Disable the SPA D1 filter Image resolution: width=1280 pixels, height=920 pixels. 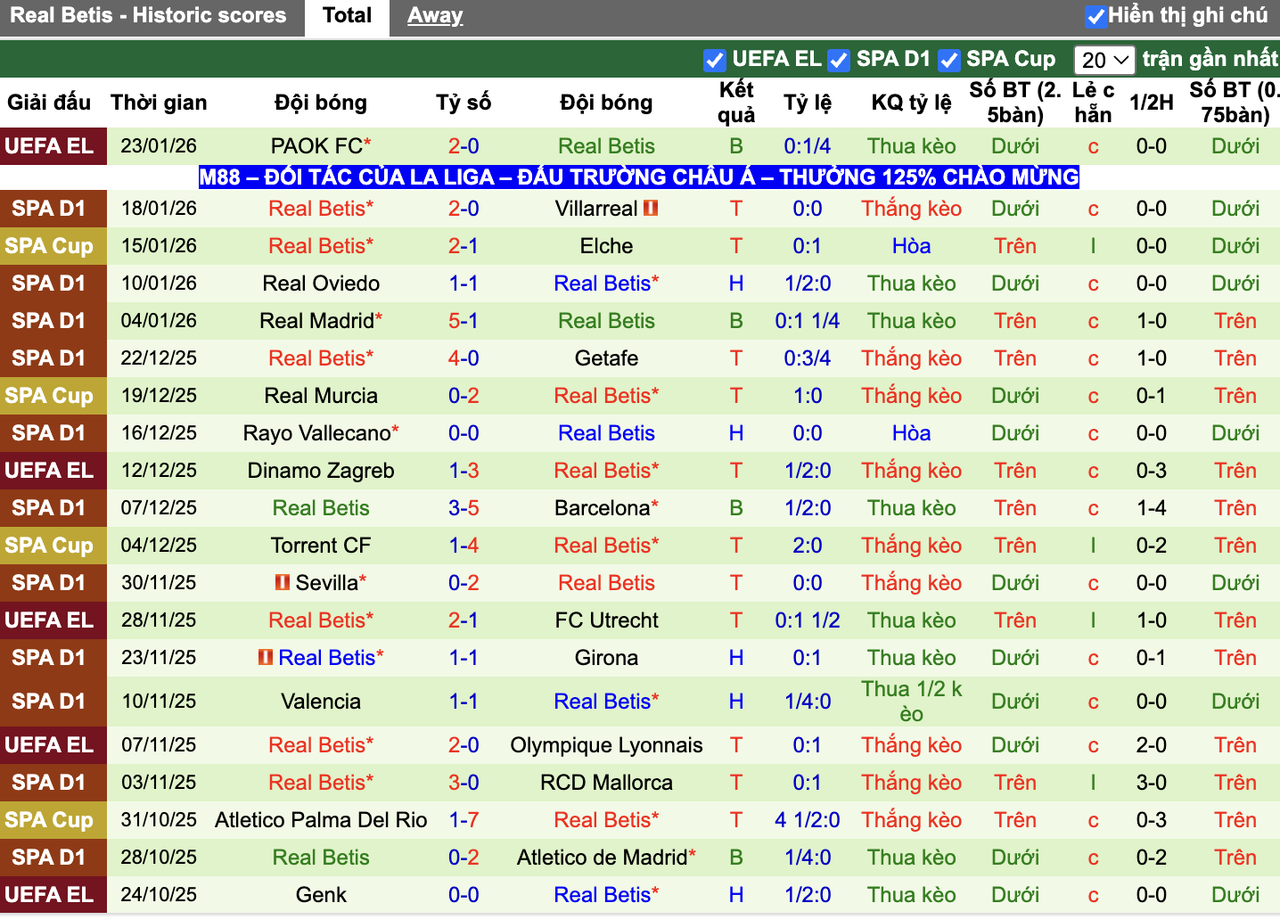pyautogui.click(x=839, y=60)
